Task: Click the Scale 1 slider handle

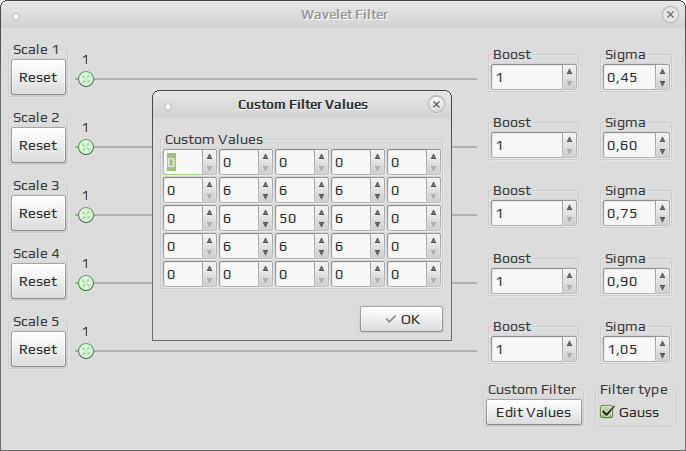Action: (86, 79)
